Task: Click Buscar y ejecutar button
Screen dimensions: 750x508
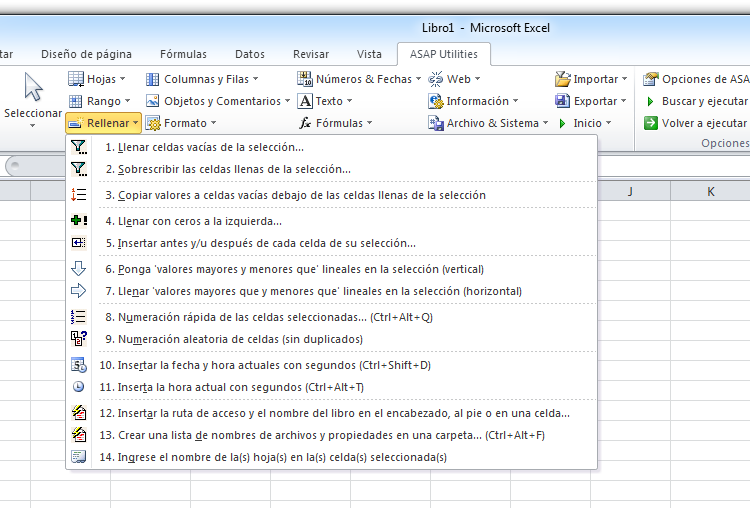Action: (696, 101)
